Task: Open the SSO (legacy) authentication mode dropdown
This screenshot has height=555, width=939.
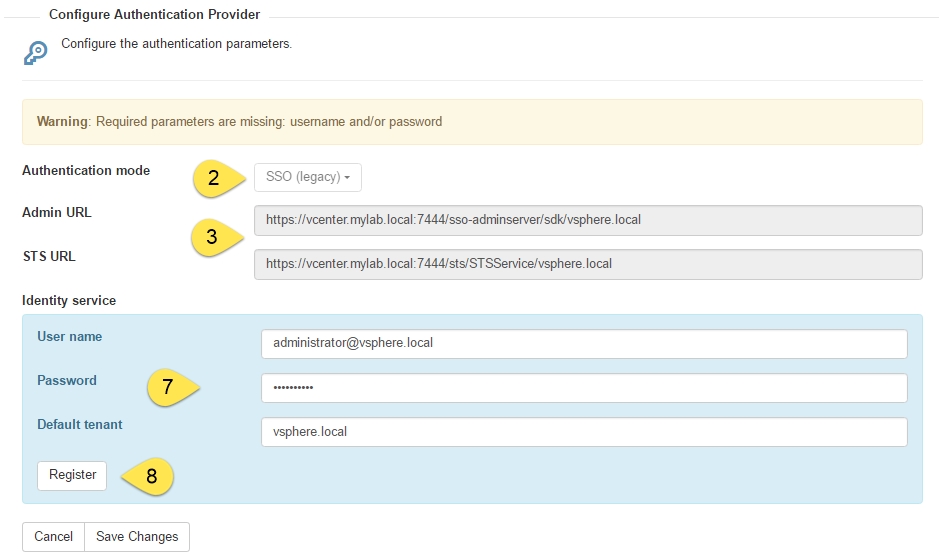Action: (x=308, y=177)
